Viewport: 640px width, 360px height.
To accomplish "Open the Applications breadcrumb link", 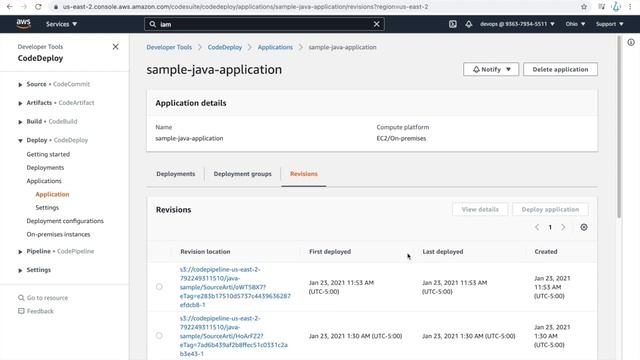I will coord(275,47).
